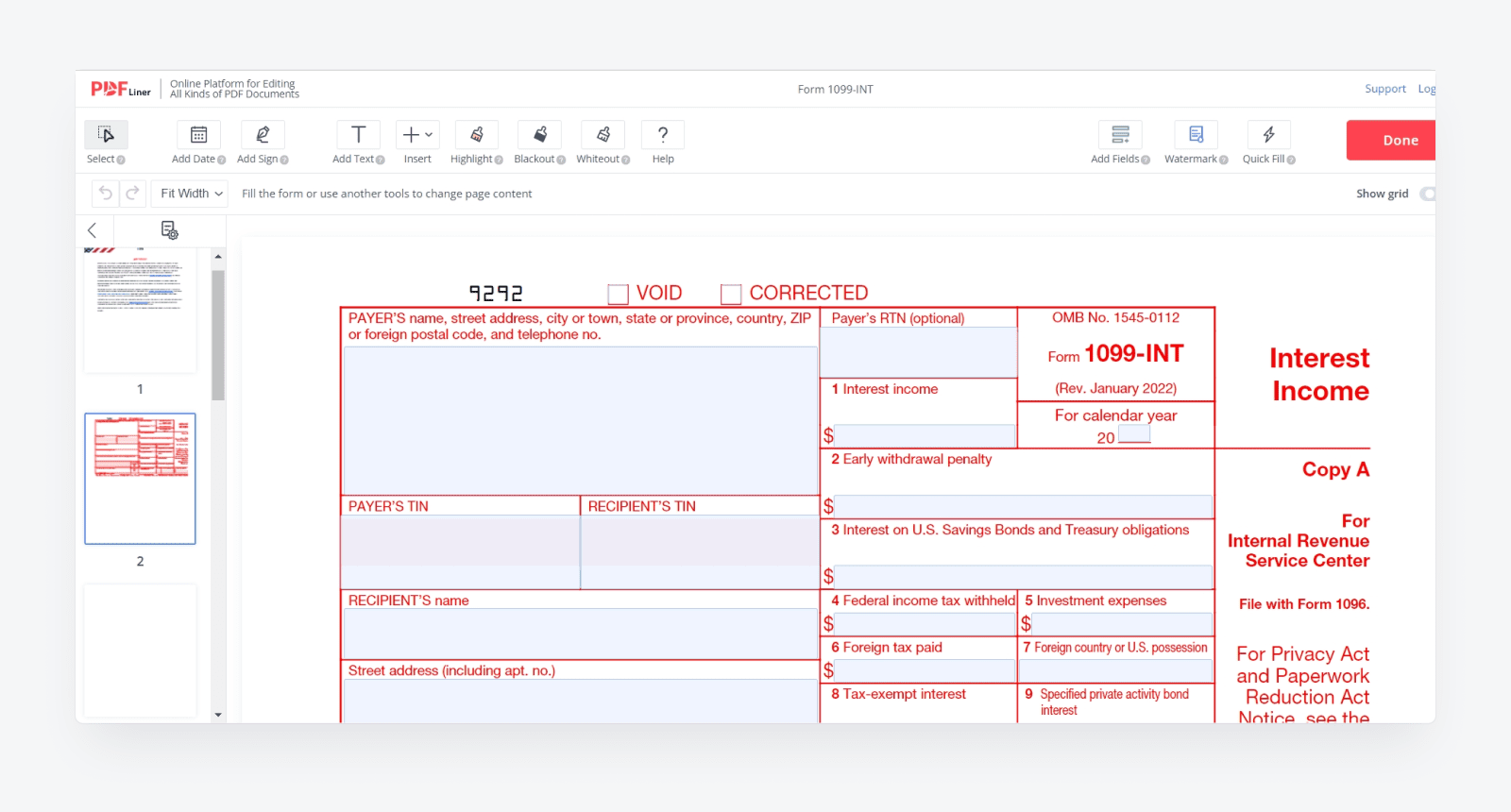Expand the Insert dropdown menu
Image resolution: width=1511 pixels, height=812 pixels.
tap(416, 135)
